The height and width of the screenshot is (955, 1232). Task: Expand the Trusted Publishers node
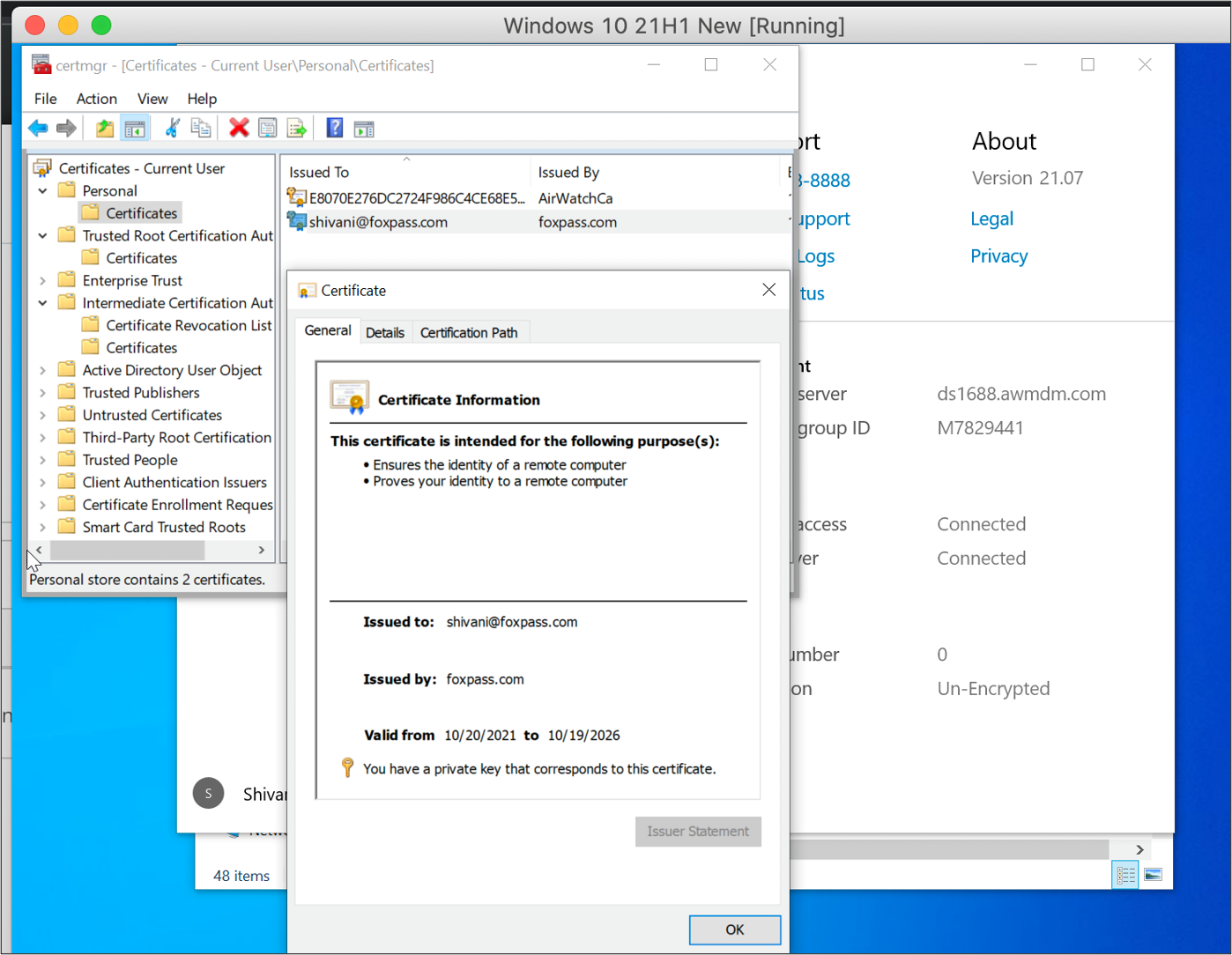[42, 393]
